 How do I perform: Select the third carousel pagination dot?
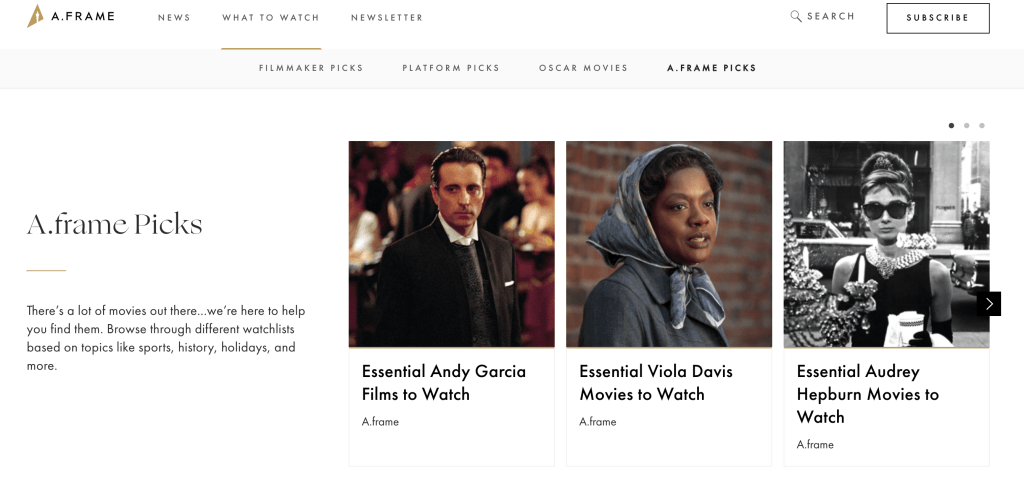pyautogui.click(x=982, y=126)
